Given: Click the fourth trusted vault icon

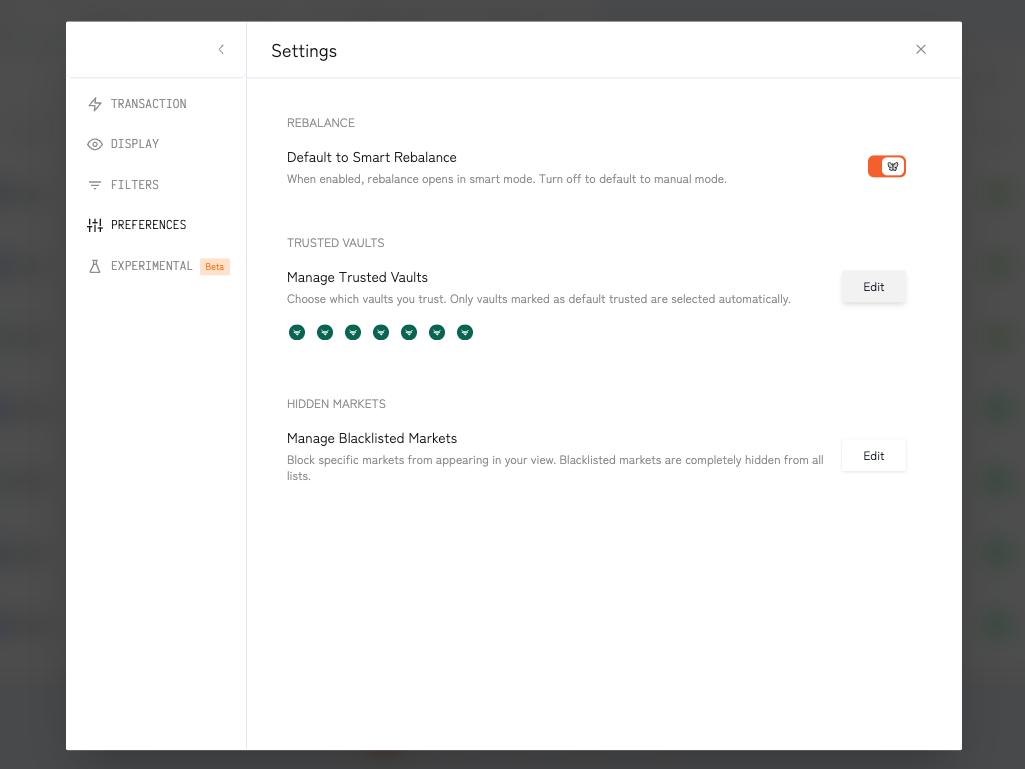Looking at the screenshot, I should click(381, 332).
